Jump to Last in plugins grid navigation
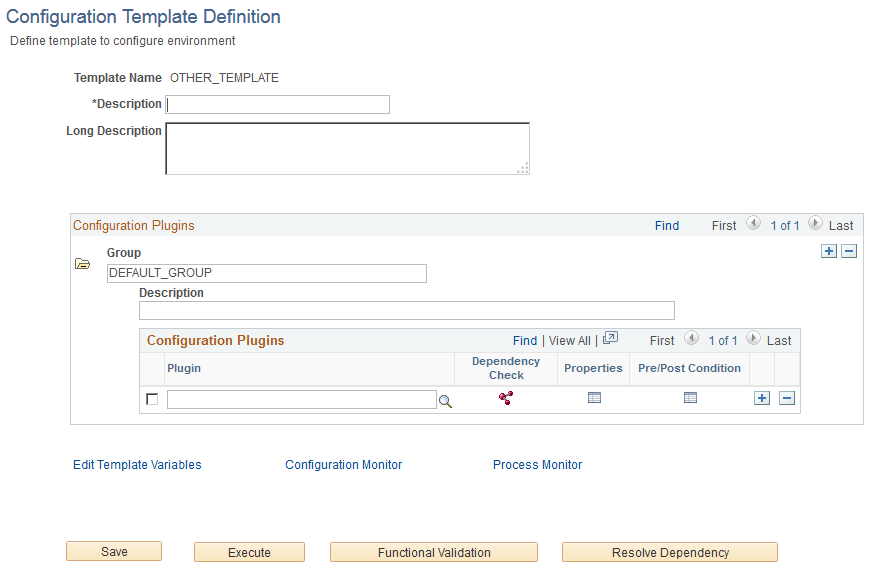The image size is (870, 568). click(779, 341)
